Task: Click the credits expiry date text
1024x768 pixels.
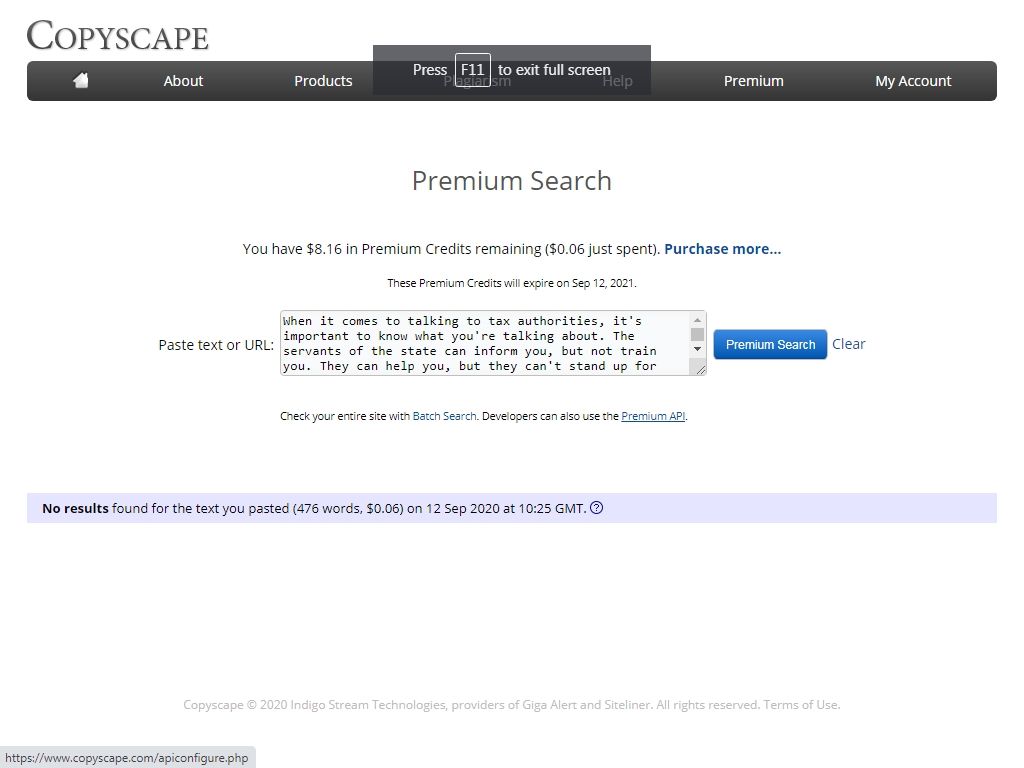Action: 512,283
